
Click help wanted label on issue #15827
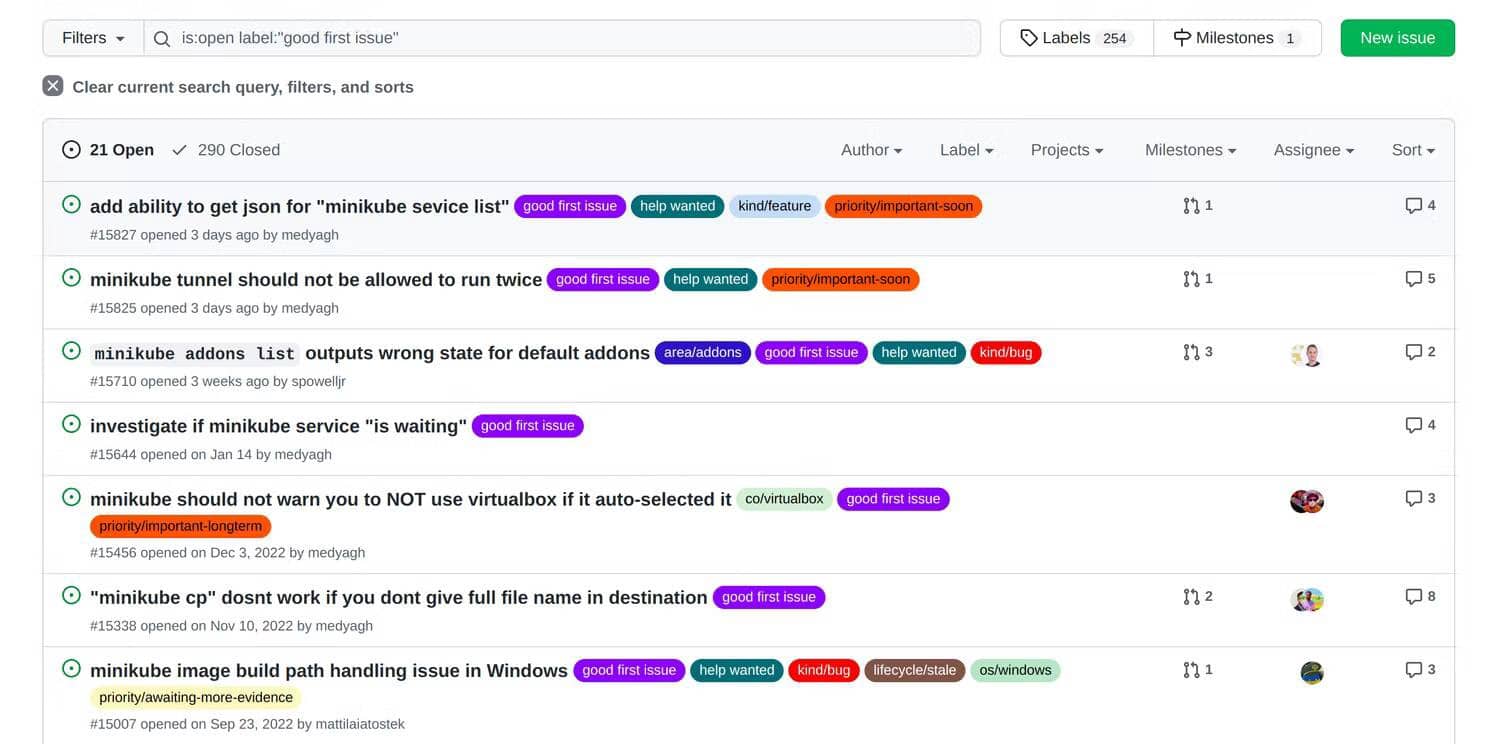678,206
